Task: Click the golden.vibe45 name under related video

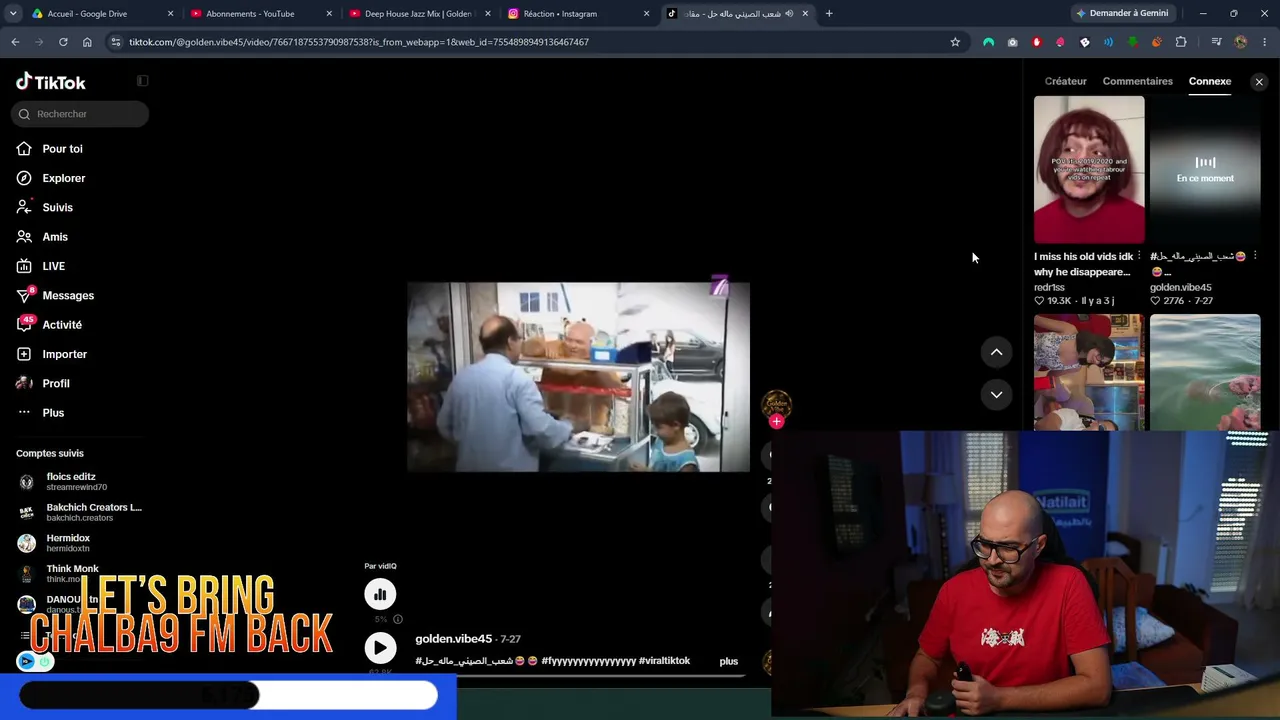Action: pos(1180,287)
